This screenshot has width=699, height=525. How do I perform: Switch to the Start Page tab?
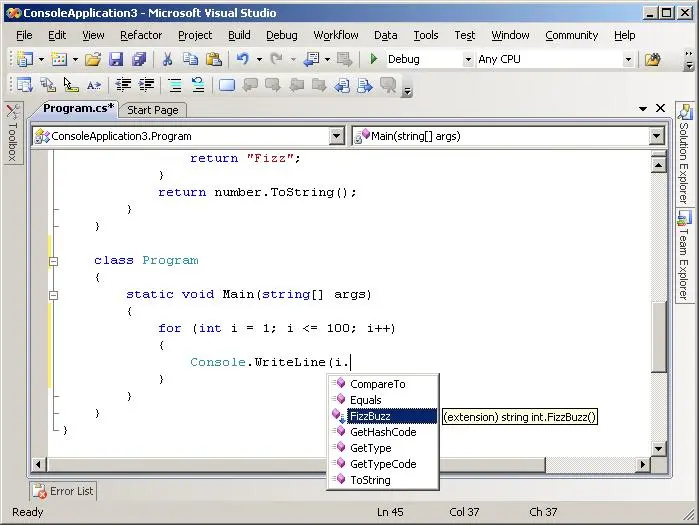[152, 110]
